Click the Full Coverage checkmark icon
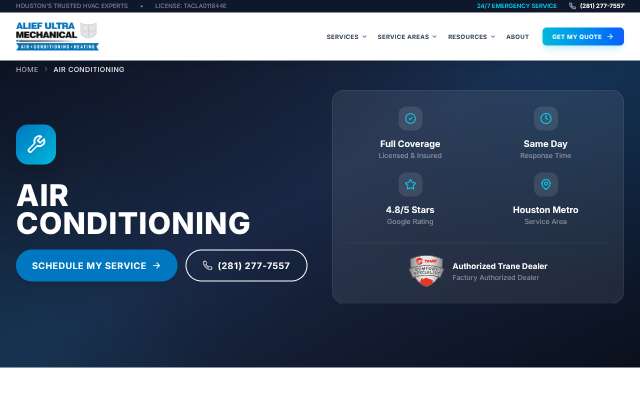Screen dimensions: 640x400 tap(410, 118)
